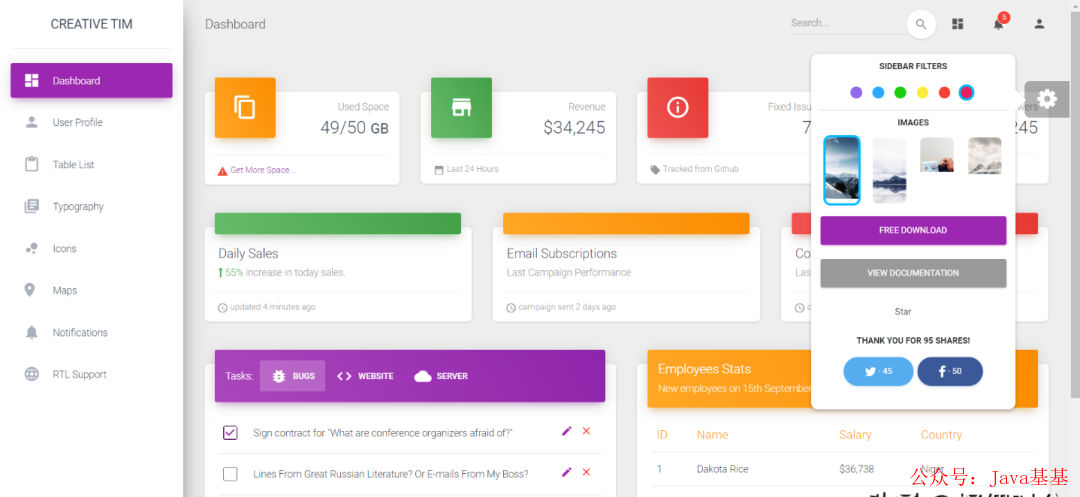
Task: Choose the fourth sidebar image of snowy mountains
Action: click(x=985, y=156)
